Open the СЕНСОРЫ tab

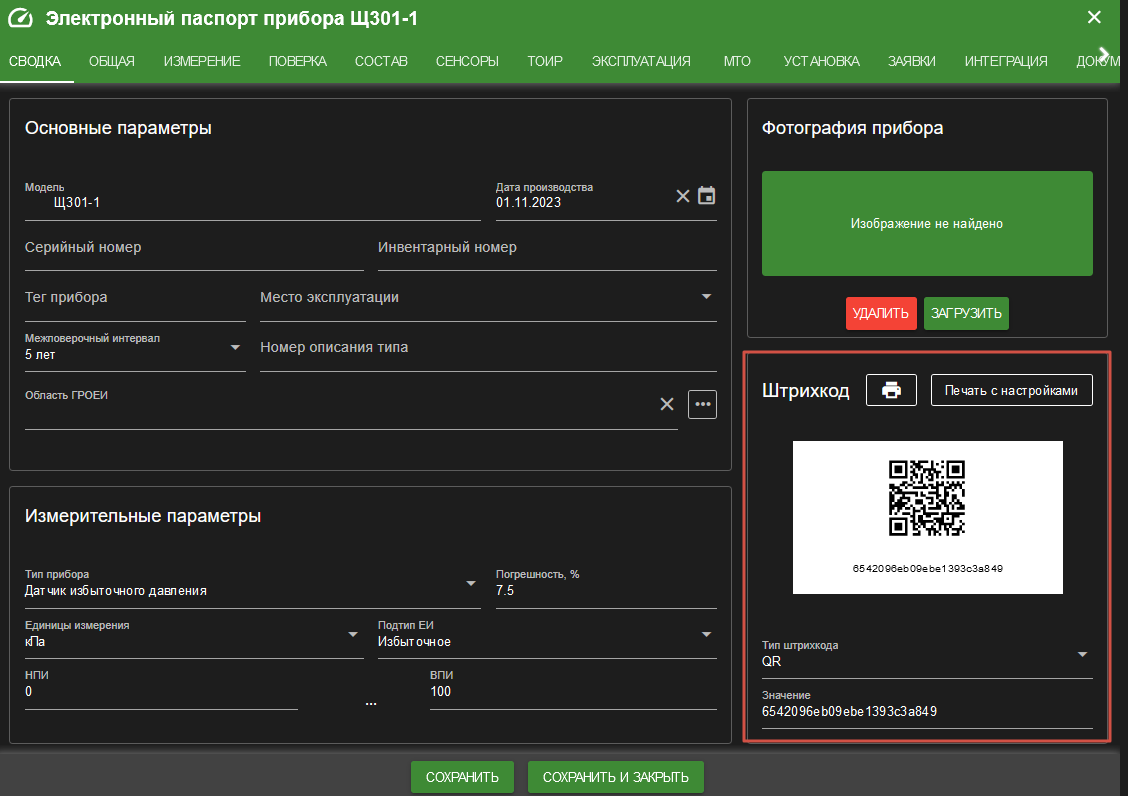(467, 61)
